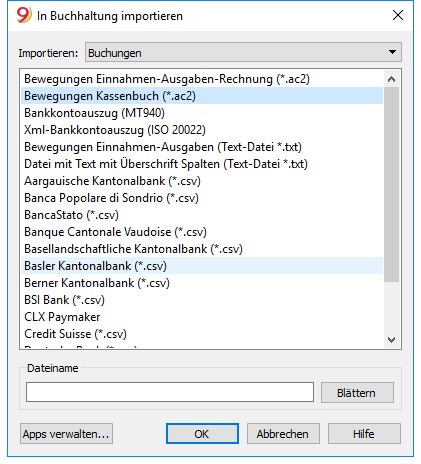Click the list scroll up arrow
The image size is (421, 464).
392,79
